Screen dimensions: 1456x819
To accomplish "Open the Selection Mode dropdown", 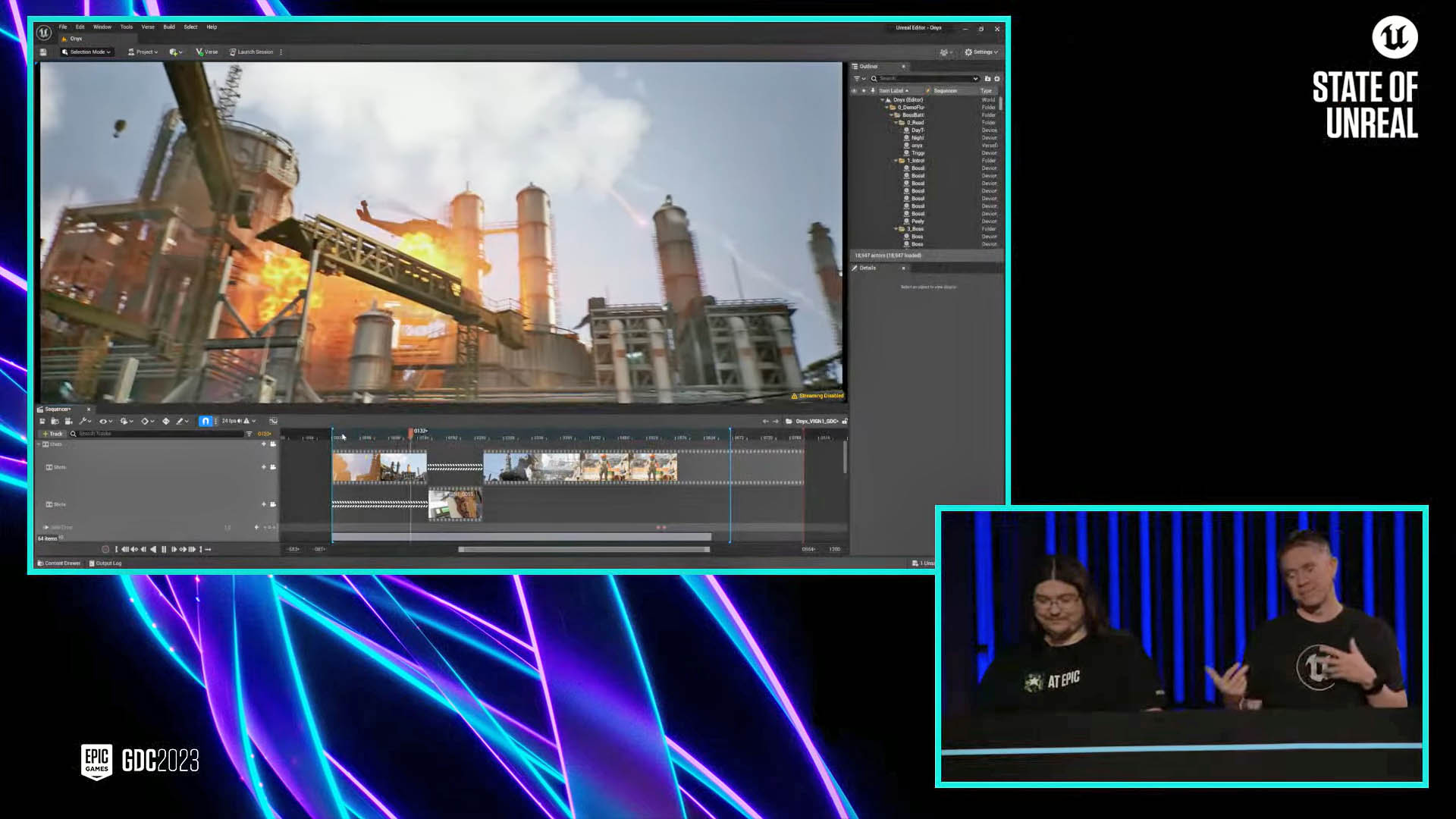I will pos(86,52).
